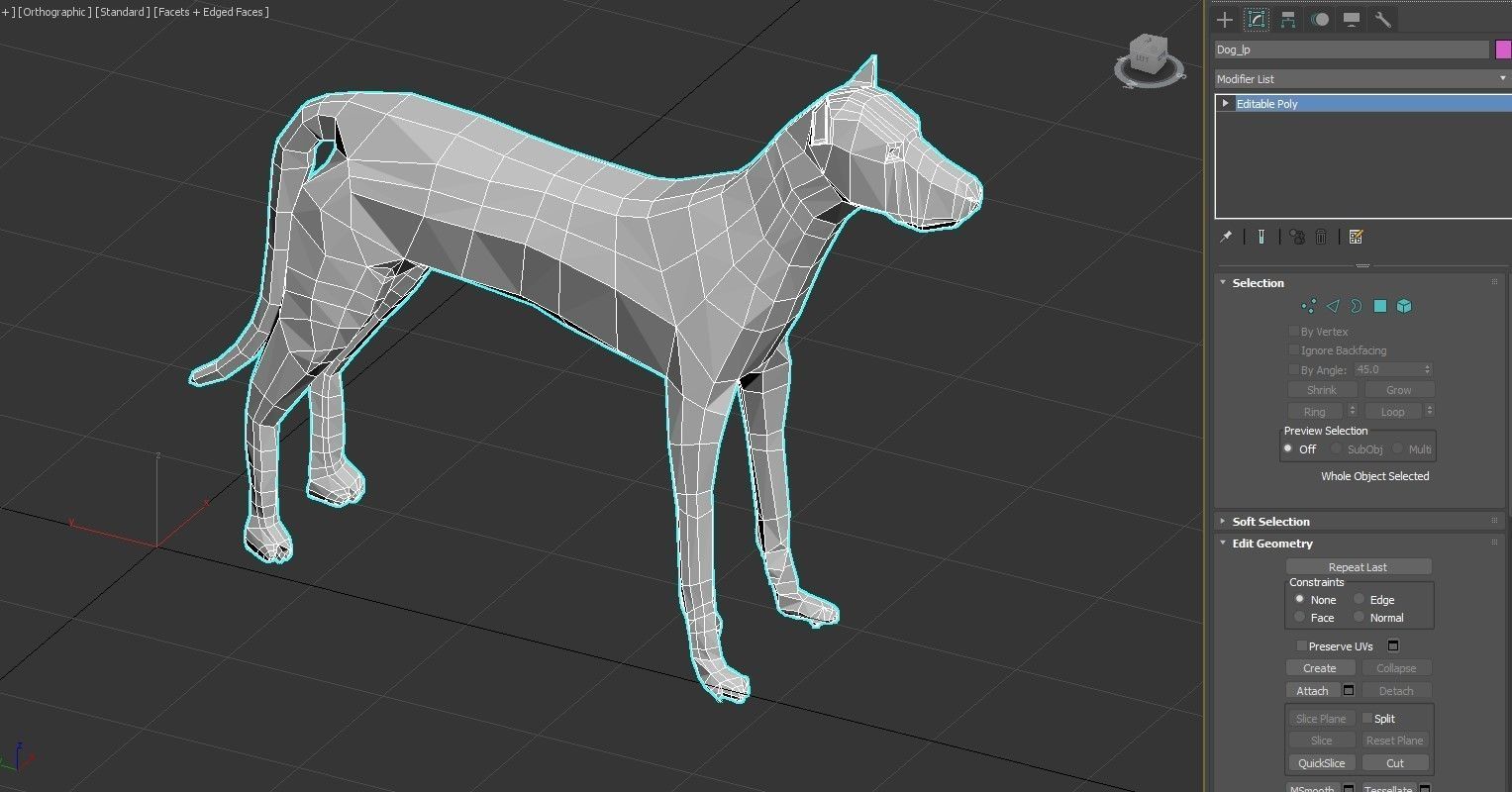Click the dog model in viewport
This screenshot has height=792, width=1512.
tap(554, 228)
